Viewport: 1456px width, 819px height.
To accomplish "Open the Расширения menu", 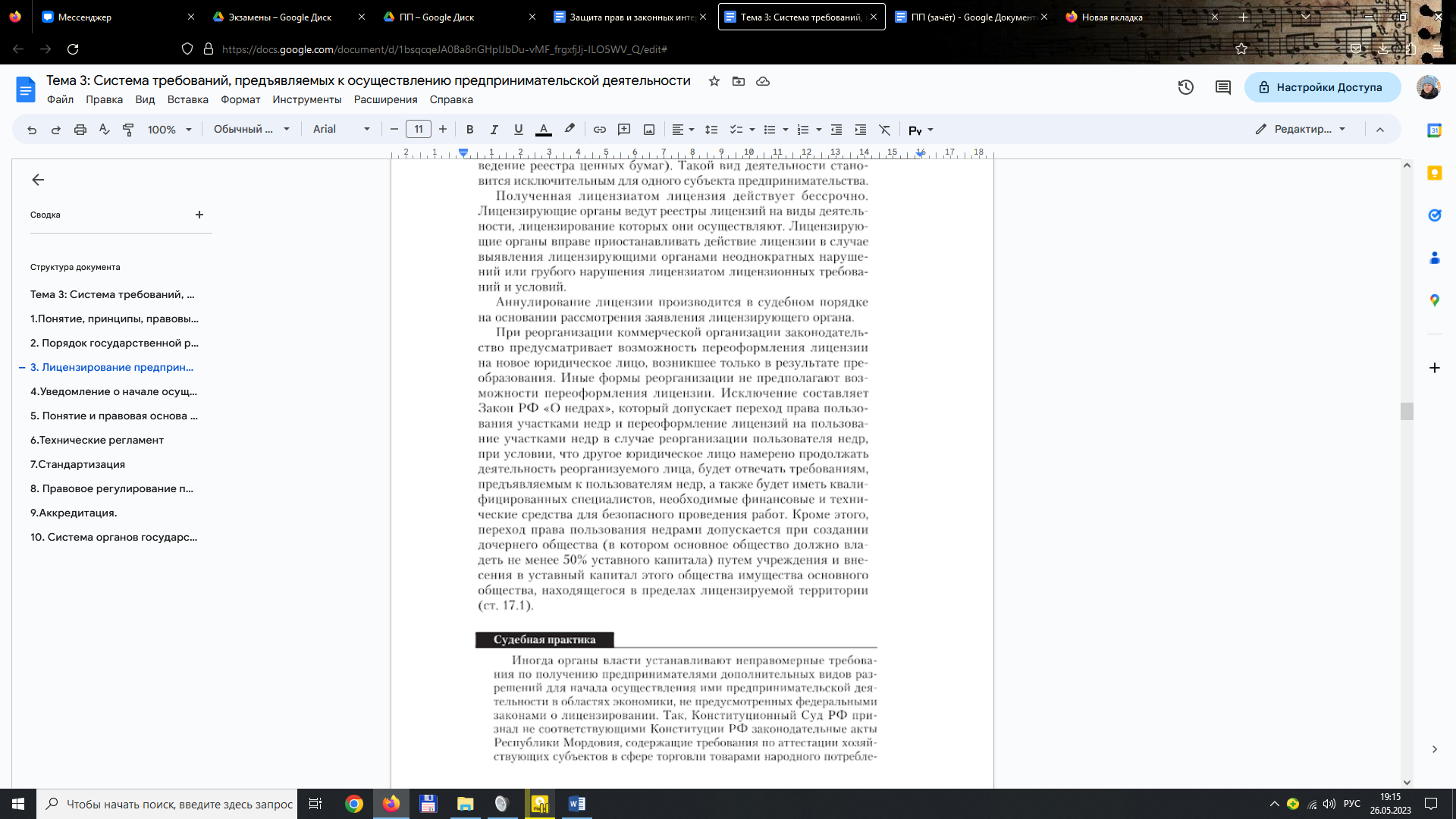I will [x=385, y=99].
